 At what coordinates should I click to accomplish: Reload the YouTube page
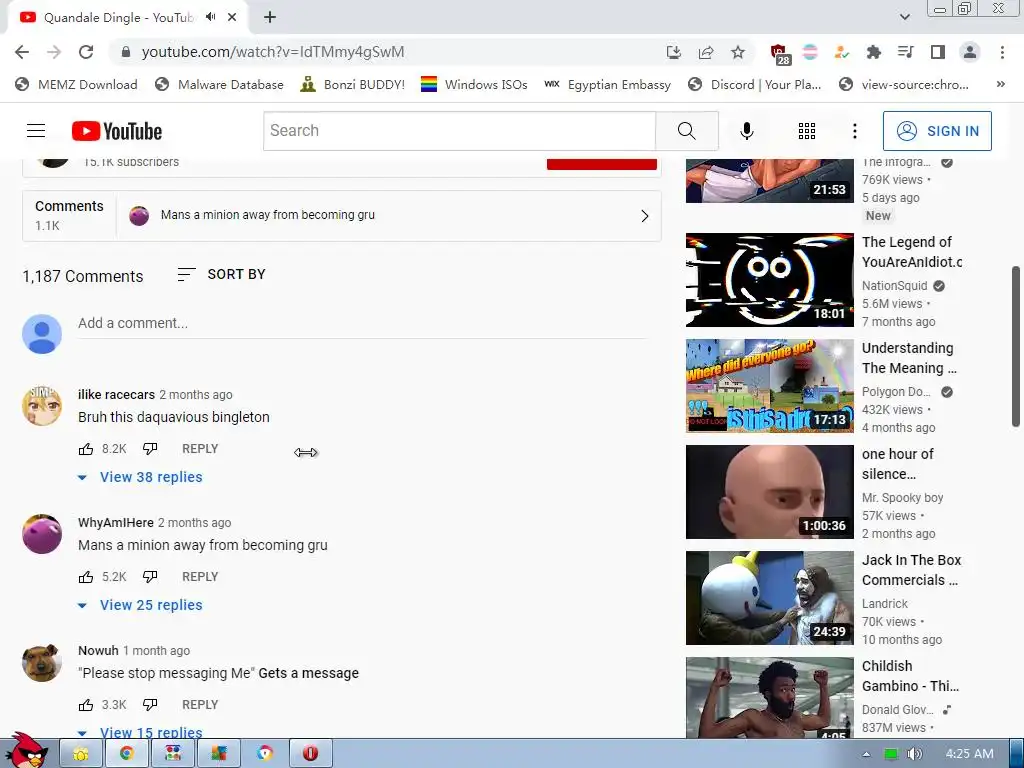tap(86, 52)
